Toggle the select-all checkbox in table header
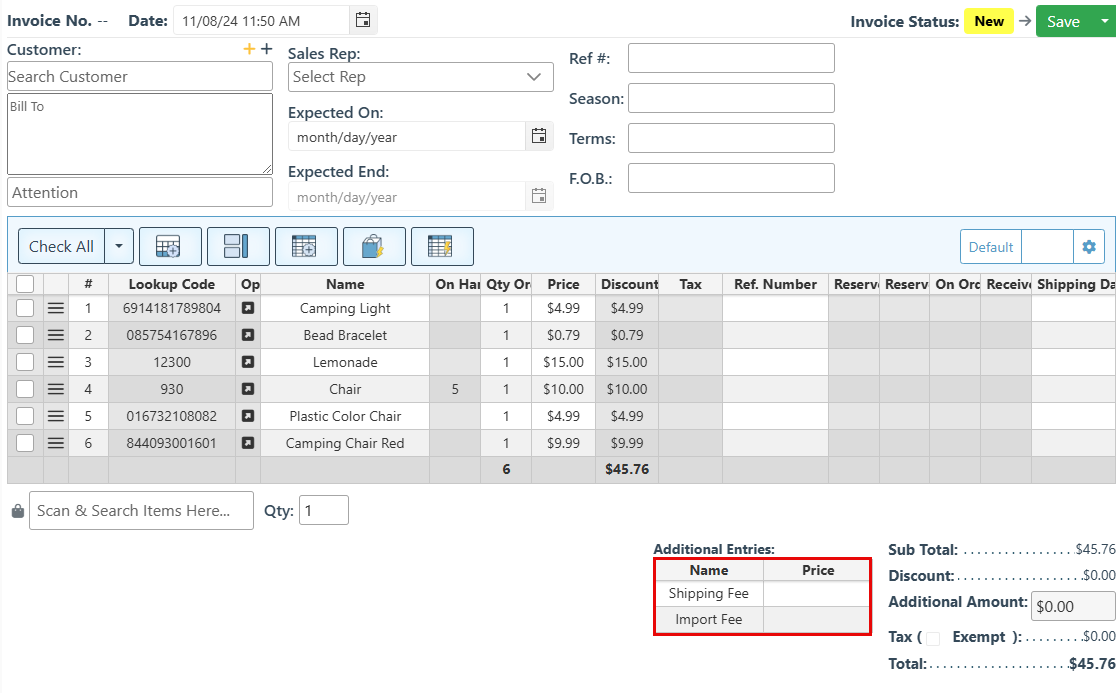Viewport: 1116px width, 693px height. coord(25,284)
